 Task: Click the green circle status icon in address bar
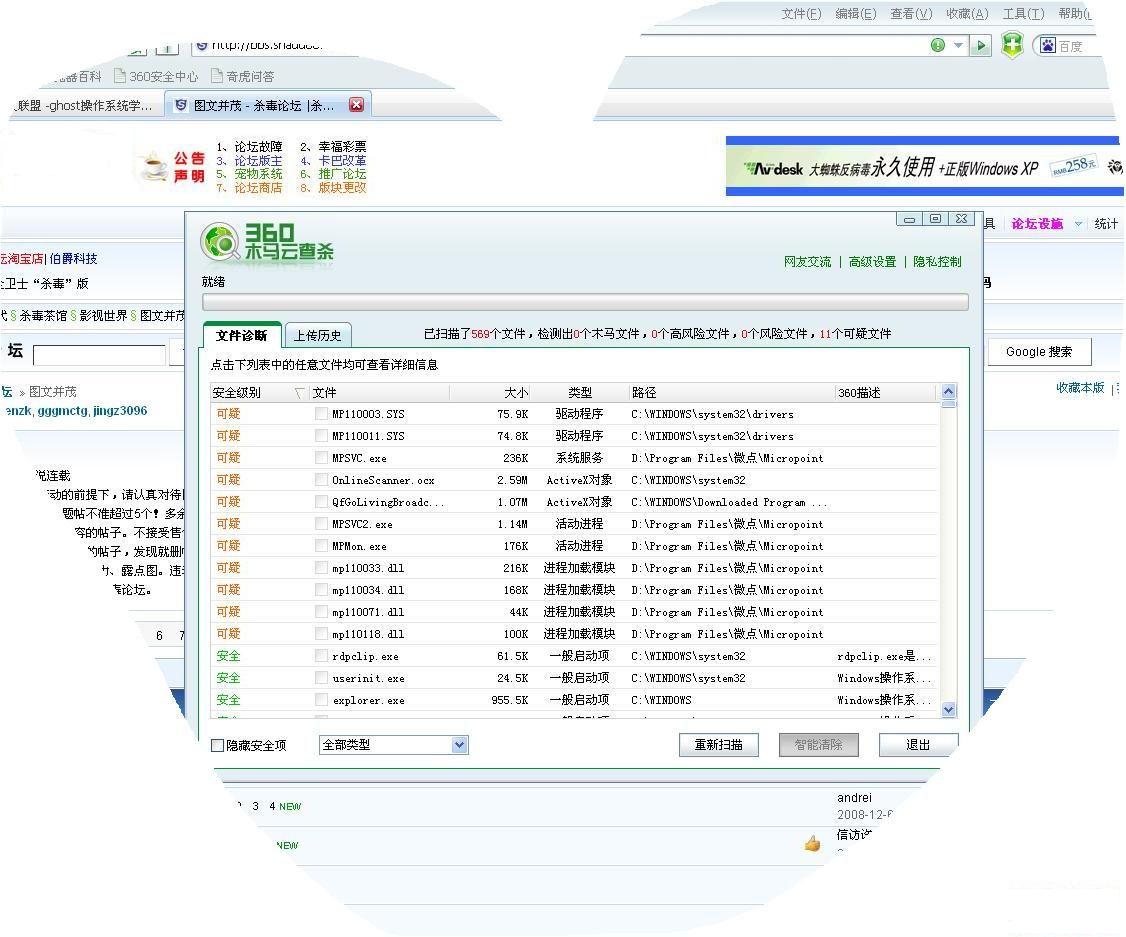pyautogui.click(x=938, y=45)
